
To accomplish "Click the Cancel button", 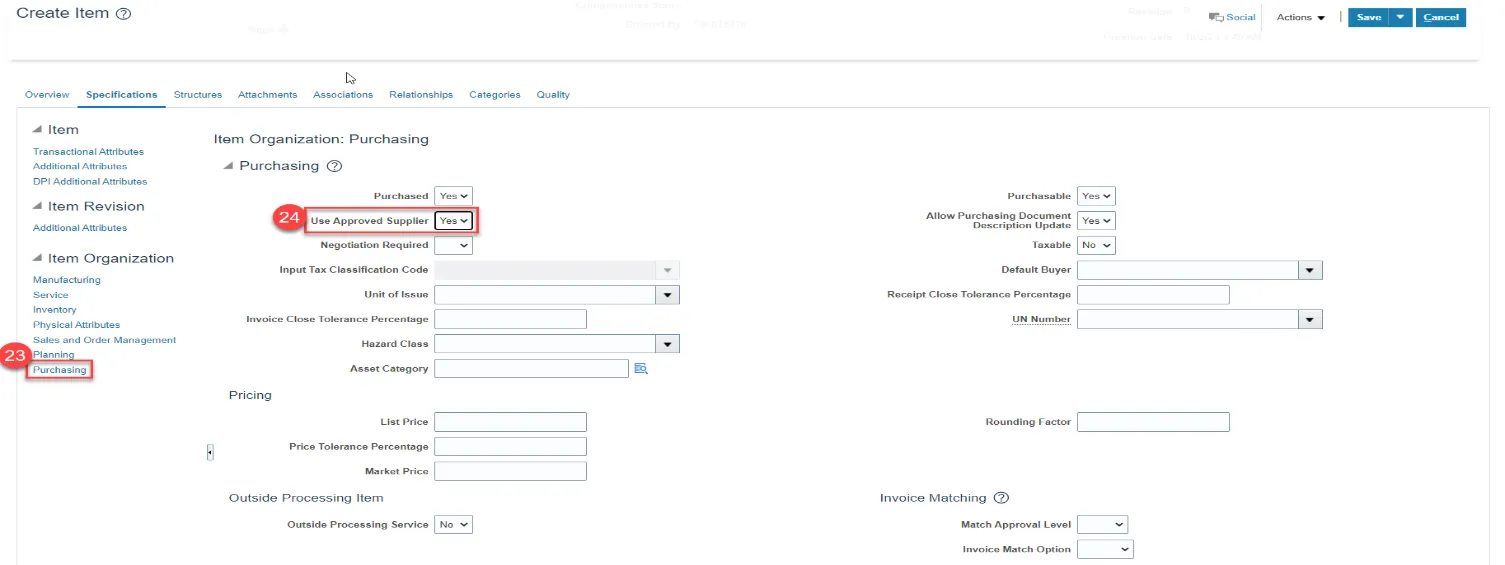I will 1440,17.
